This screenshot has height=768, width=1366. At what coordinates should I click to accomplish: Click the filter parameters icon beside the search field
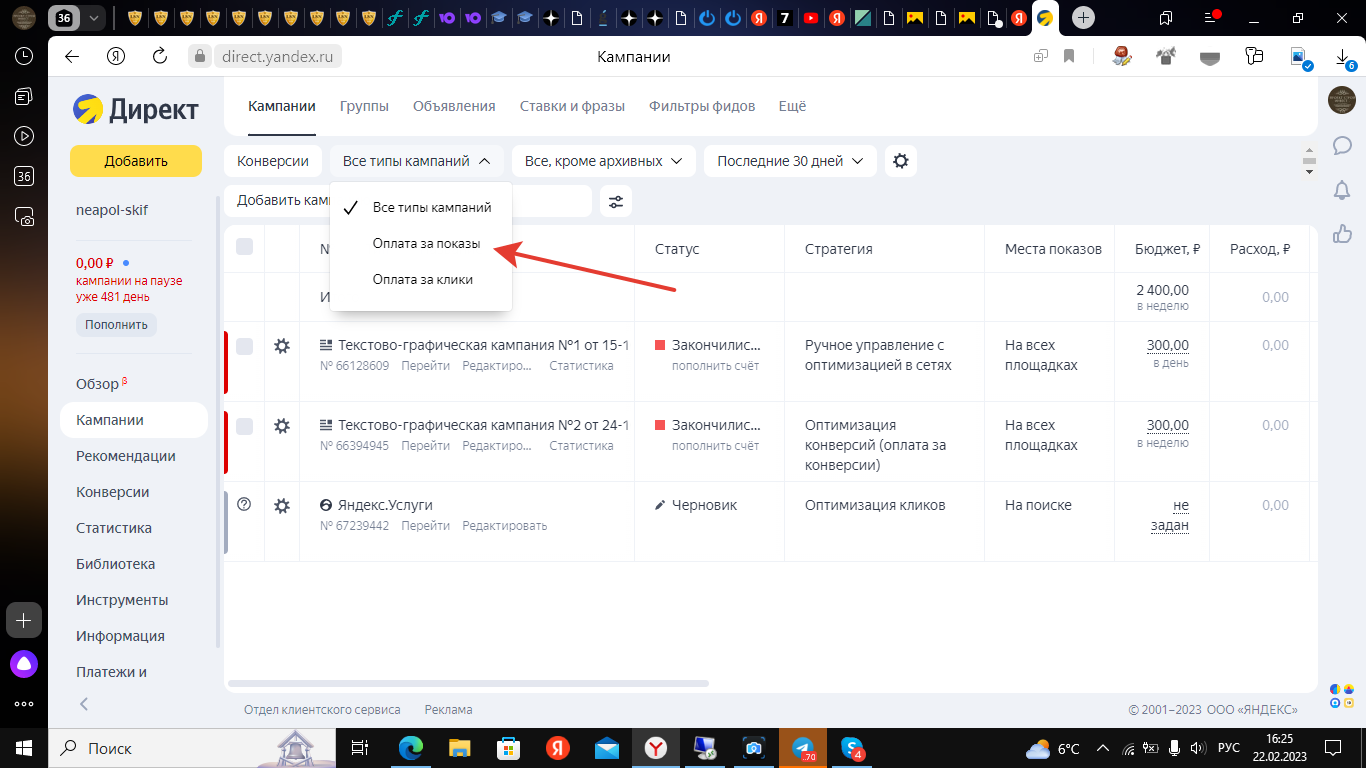616,201
